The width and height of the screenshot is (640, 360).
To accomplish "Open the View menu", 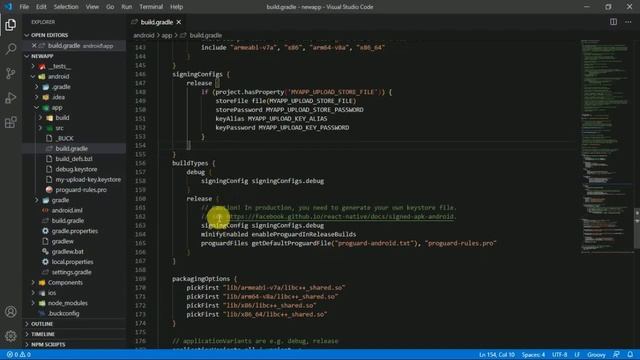I will (x=92, y=7).
